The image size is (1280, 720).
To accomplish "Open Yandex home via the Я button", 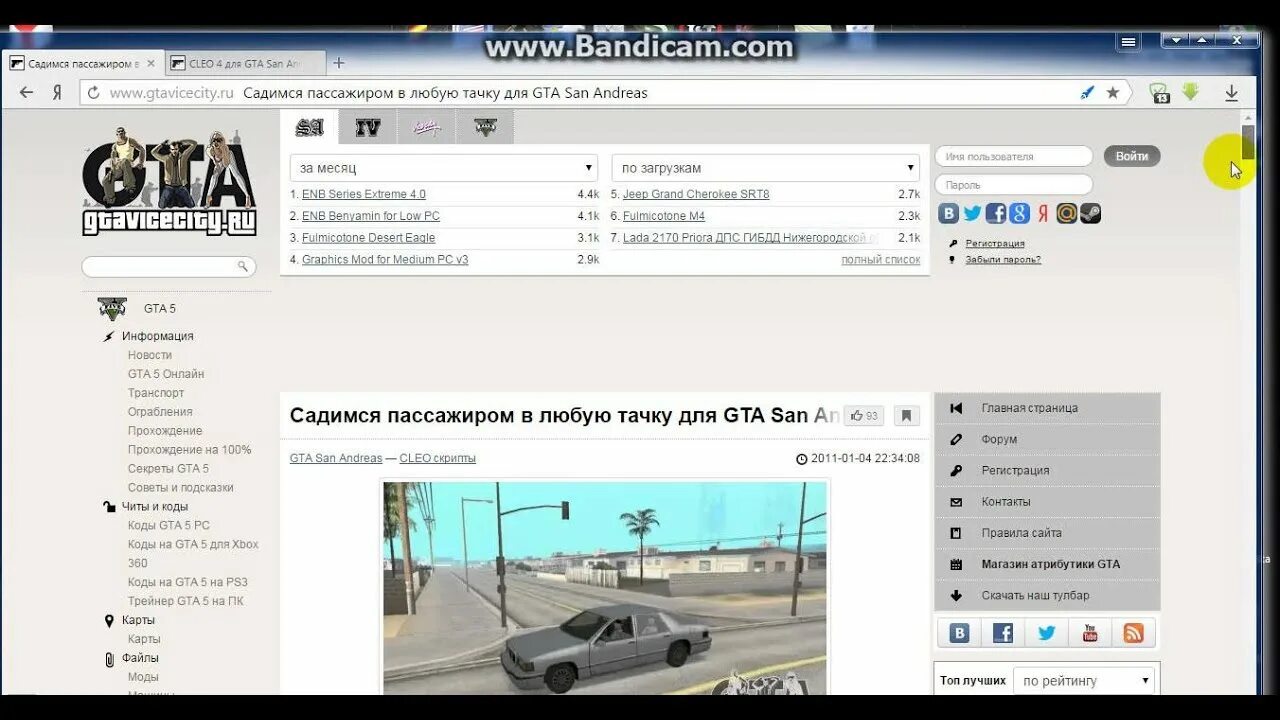I will pos(58,93).
